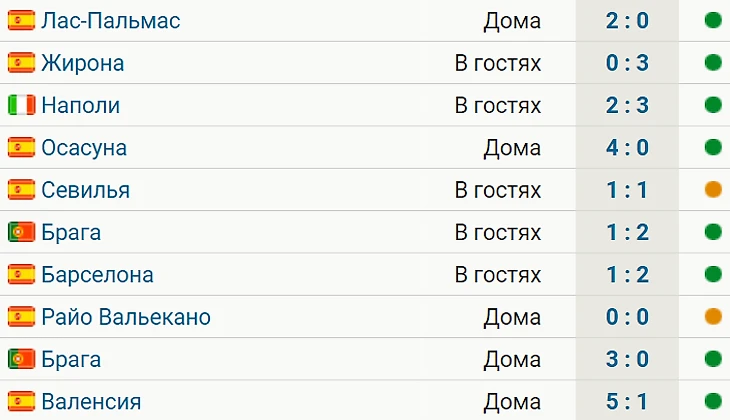This screenshot has height=420, width=730.
Task: Click the 'В гостях' label in Севилья row
Action: pos(498,190)
